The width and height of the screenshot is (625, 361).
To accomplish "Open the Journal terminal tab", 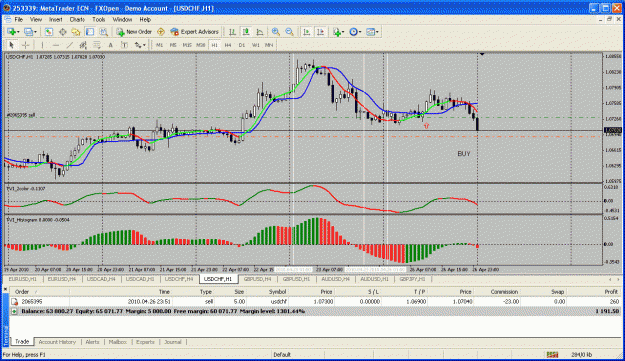I will [x=173, y=342].
